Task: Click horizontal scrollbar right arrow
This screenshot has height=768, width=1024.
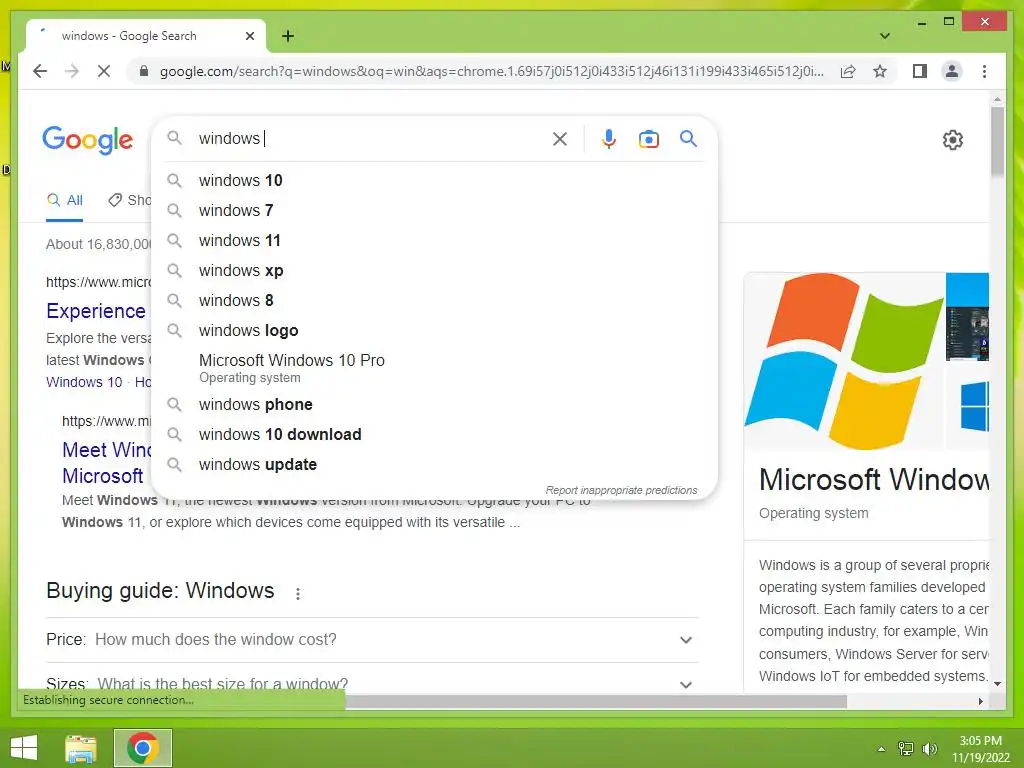Action: pyautogui.click(x=980, y=701)
